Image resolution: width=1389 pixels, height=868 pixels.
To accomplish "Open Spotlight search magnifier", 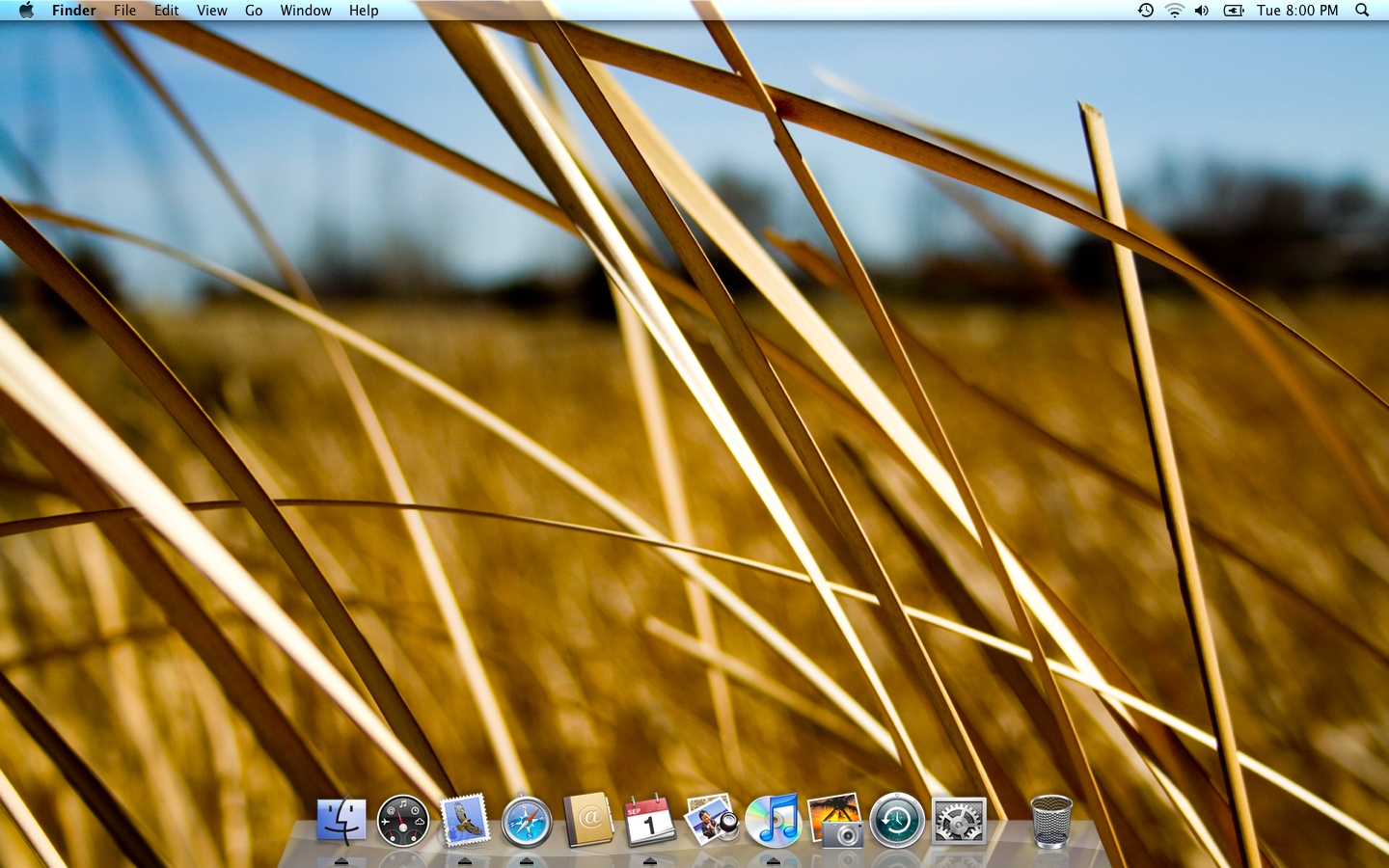I will point(1362,11).
